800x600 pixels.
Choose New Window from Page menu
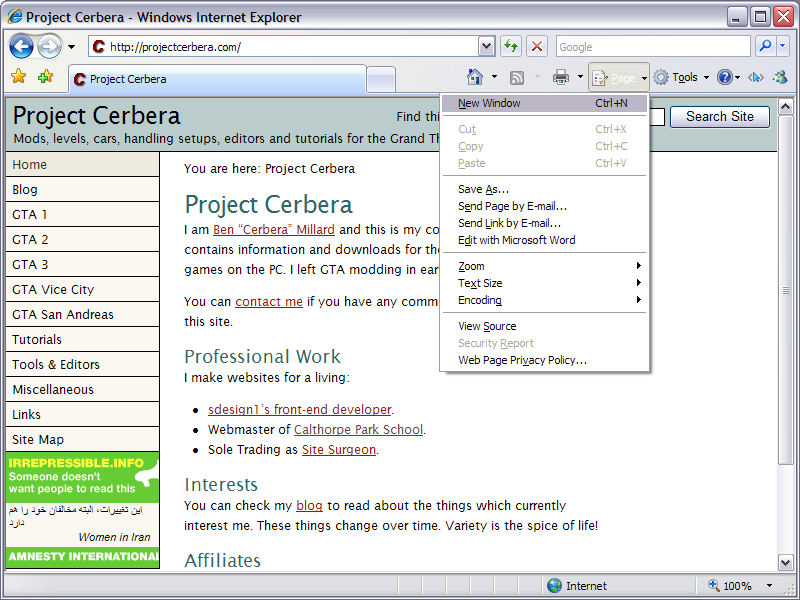pyautogui.click(x=489, y=103)
